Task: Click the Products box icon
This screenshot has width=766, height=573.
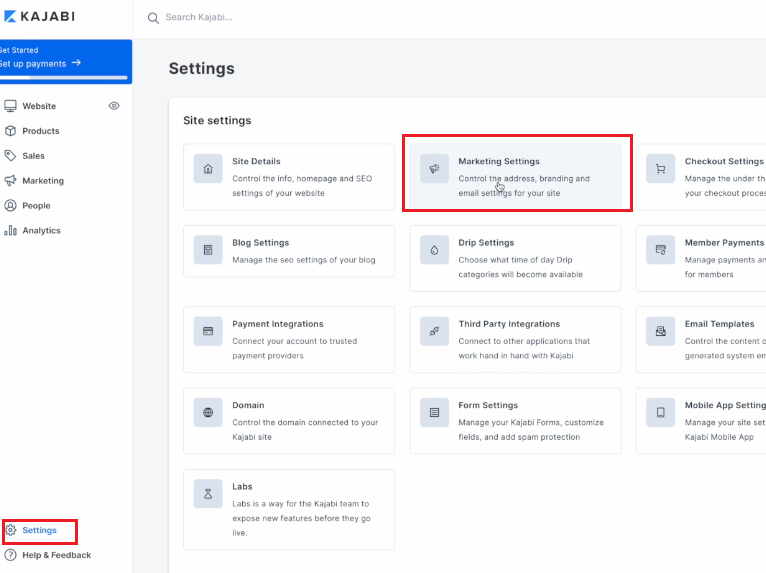Action: (x=10, y=131)
